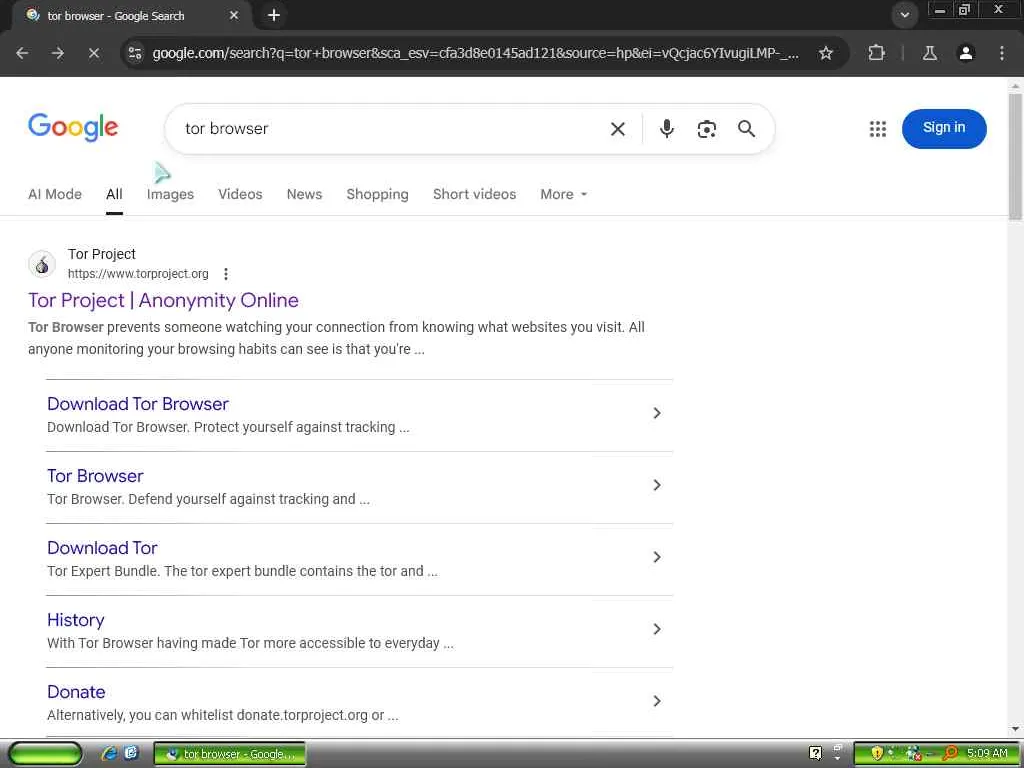1024x768 pixels.
Task: Click the tray magnifier icon
Action: [950, 754]
